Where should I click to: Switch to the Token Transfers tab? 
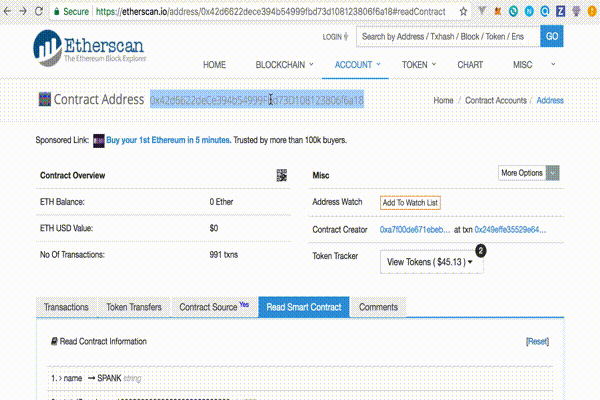coord(134,307)
